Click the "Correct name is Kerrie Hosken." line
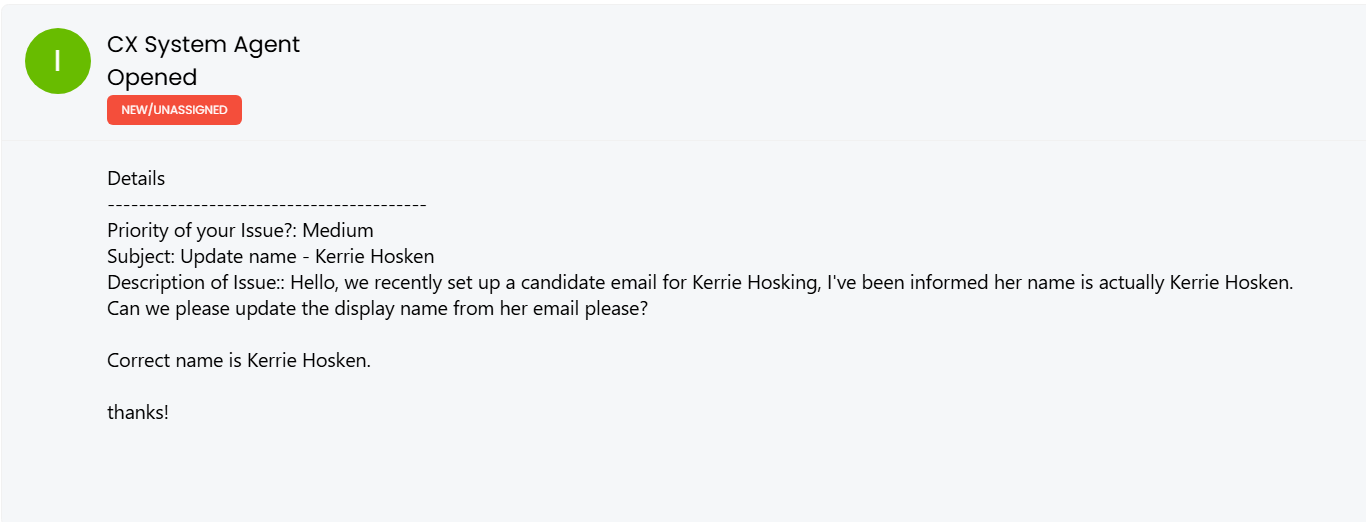Image resolution: width=1366 pixels, height=522 pixels. click(x=239, y=361)
